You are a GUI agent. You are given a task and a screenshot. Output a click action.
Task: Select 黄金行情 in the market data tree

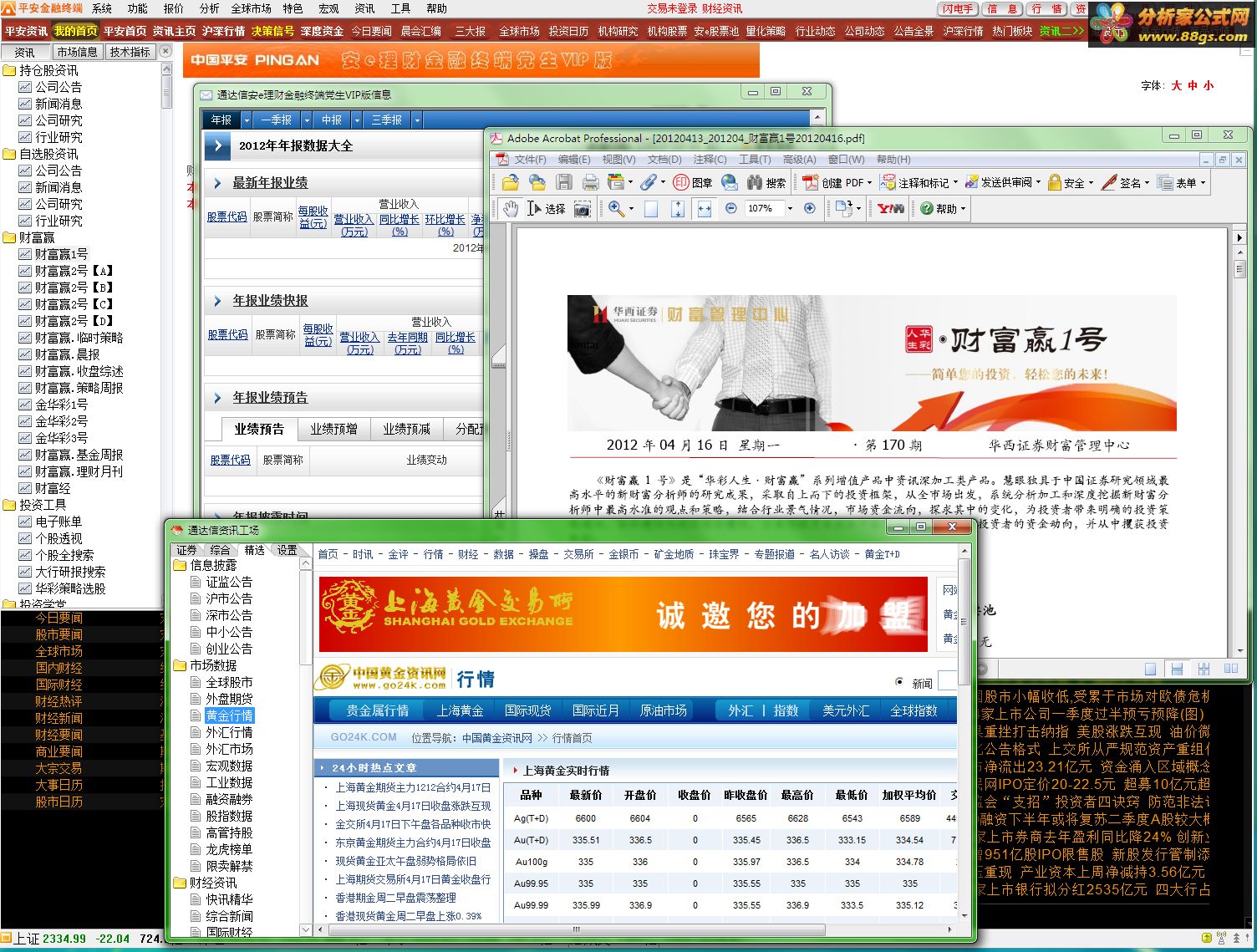coord(229,715)
